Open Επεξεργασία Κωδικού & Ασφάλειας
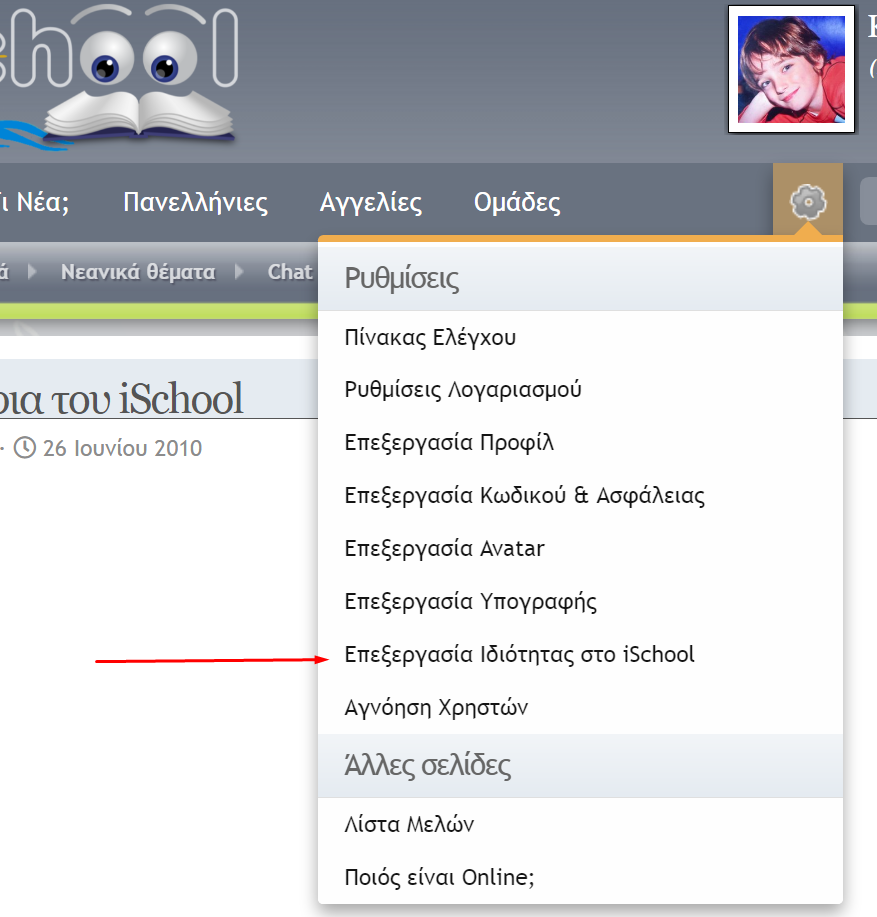This screenshot has height=917, width=877. click(x=524, y=496)
